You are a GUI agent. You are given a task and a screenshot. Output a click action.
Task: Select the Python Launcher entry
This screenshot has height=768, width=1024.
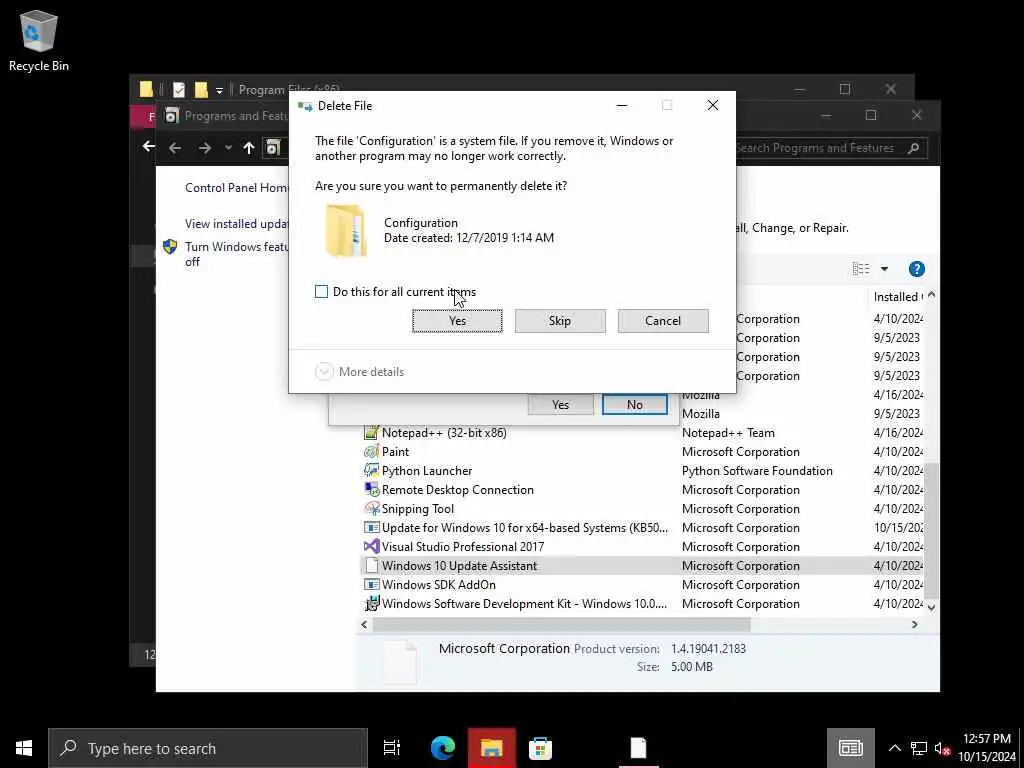426,470
